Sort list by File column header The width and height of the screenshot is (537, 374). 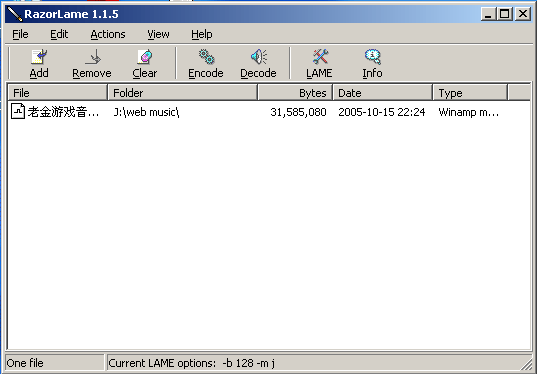point(58,93)
